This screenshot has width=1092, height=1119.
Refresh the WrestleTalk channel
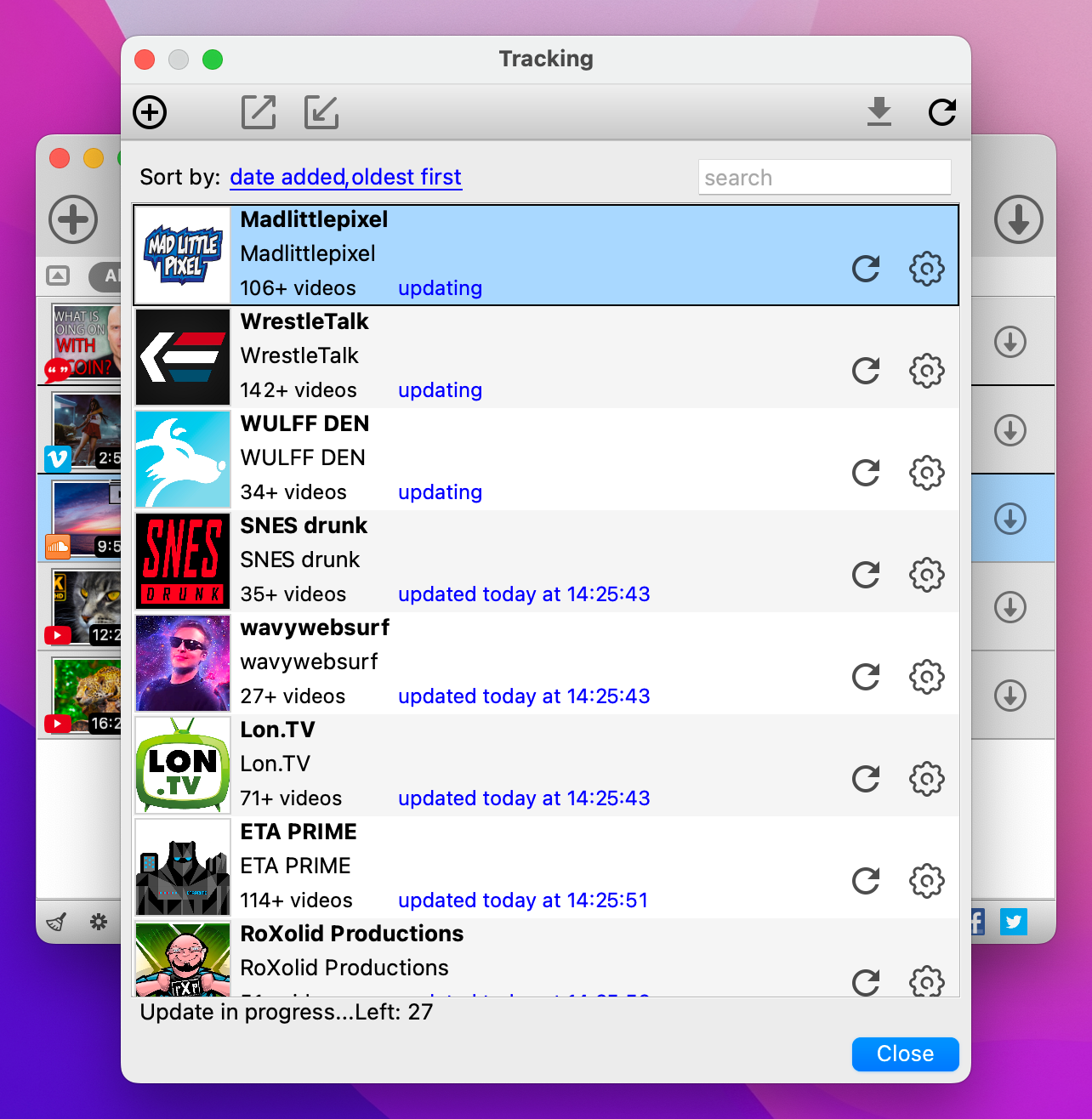866,371
